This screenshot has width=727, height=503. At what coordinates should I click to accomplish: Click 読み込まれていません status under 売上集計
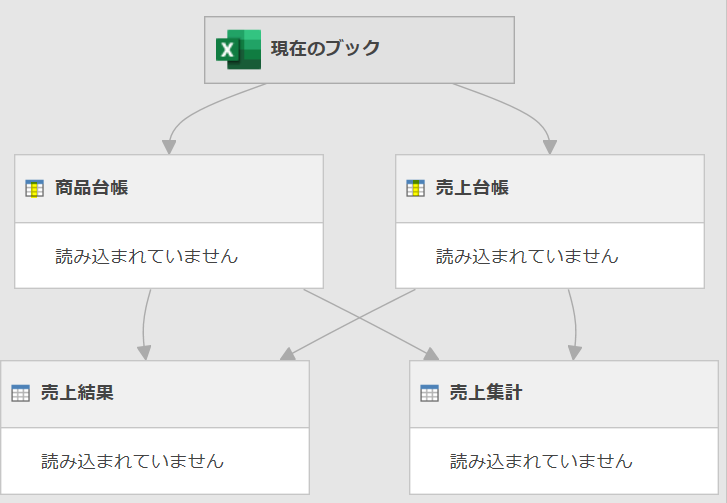coord(541,461)
